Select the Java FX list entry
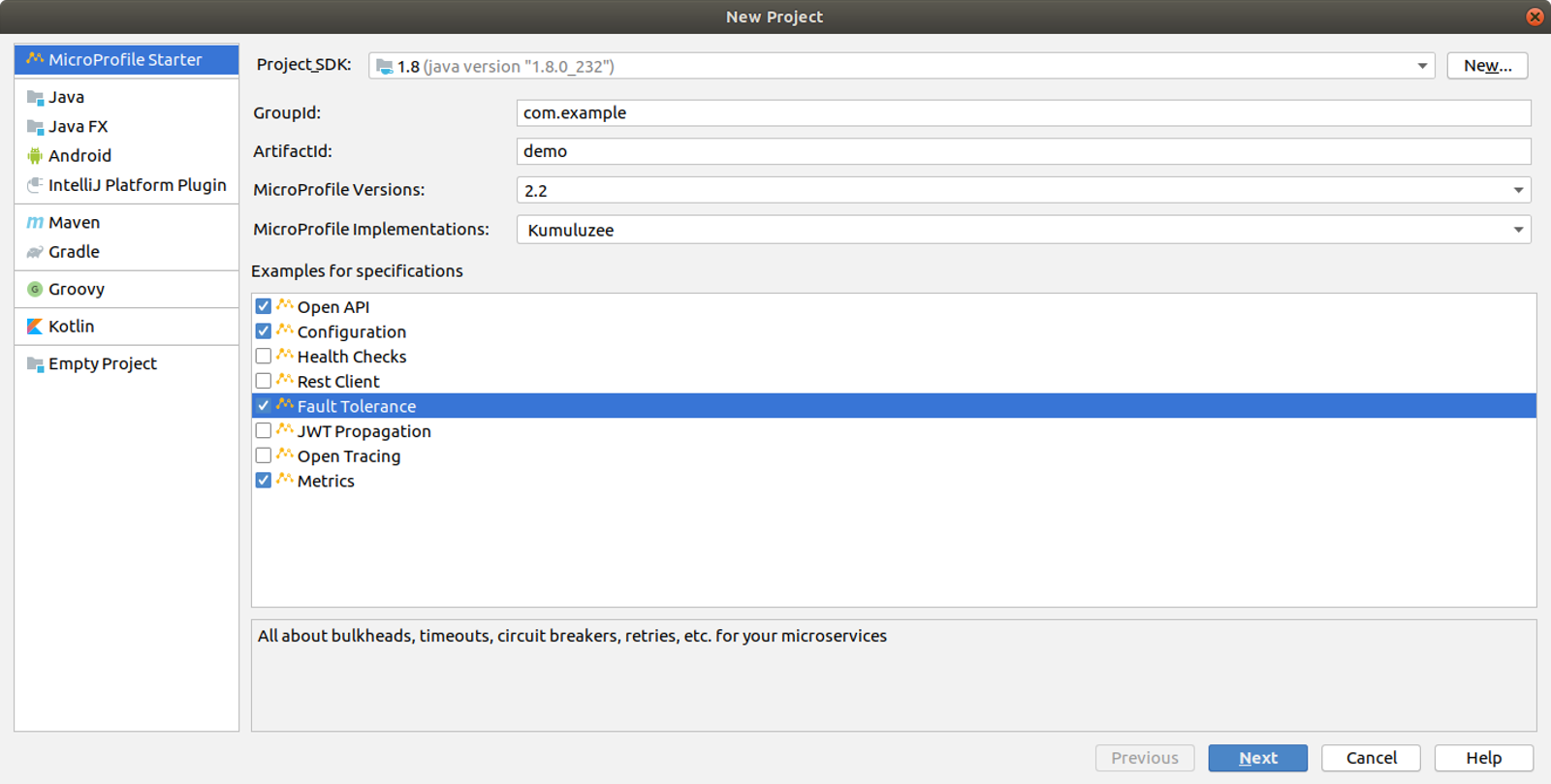This screenshot has width=1551, height=784. [127, 127]
